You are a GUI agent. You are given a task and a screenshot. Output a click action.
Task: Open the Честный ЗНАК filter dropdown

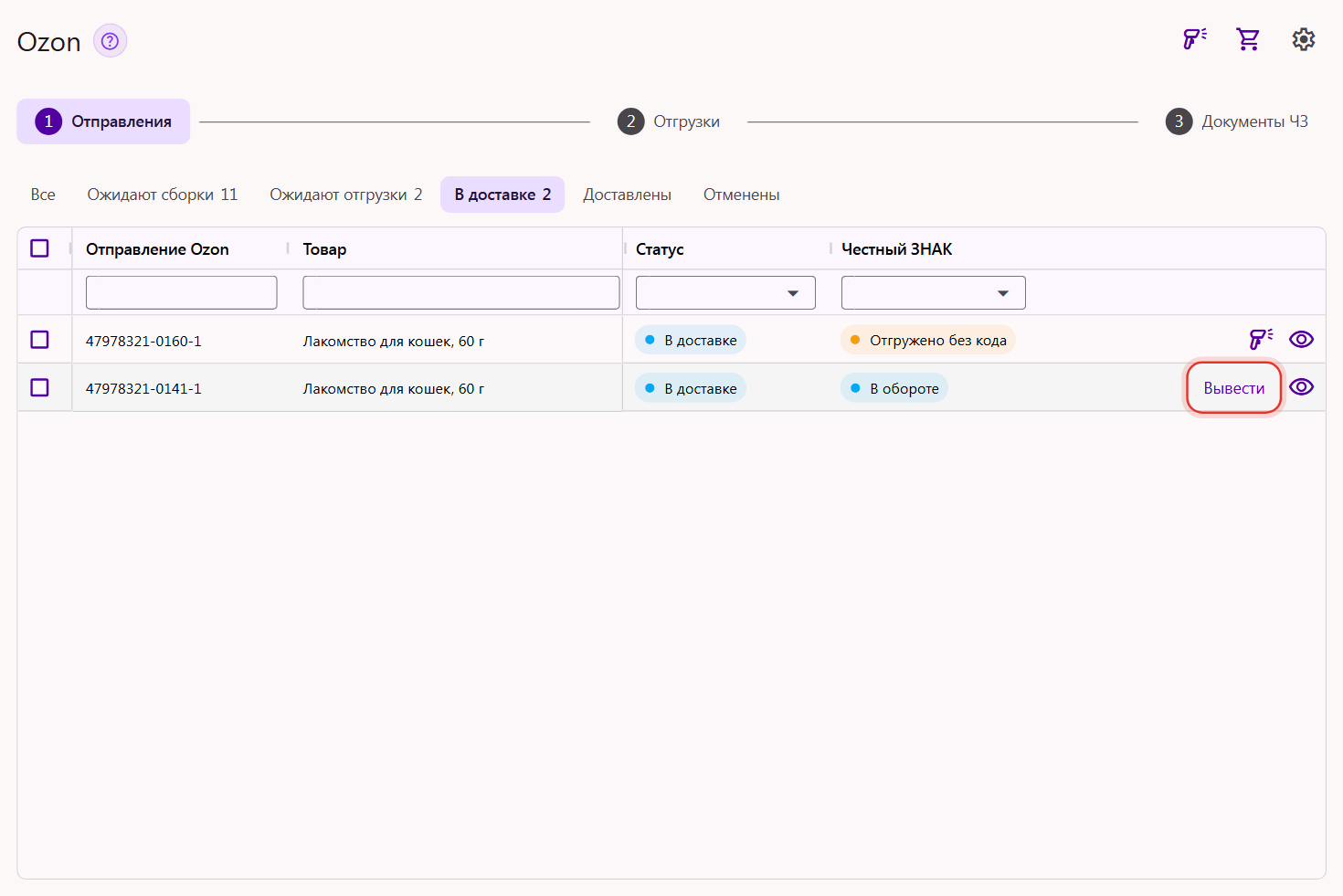934,293
